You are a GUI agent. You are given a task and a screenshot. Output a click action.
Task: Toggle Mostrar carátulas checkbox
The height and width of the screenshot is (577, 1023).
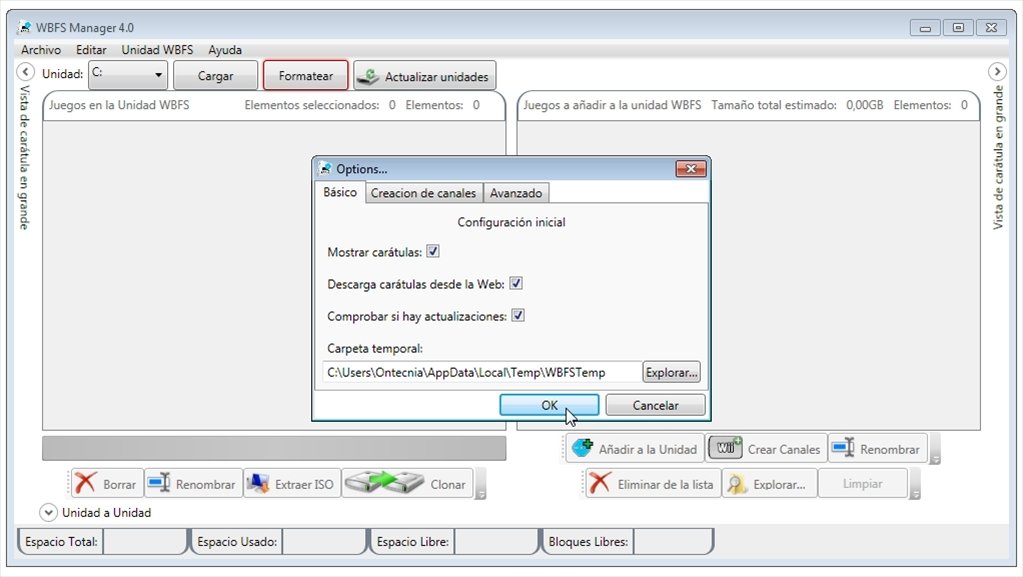(x=433, y=251)
